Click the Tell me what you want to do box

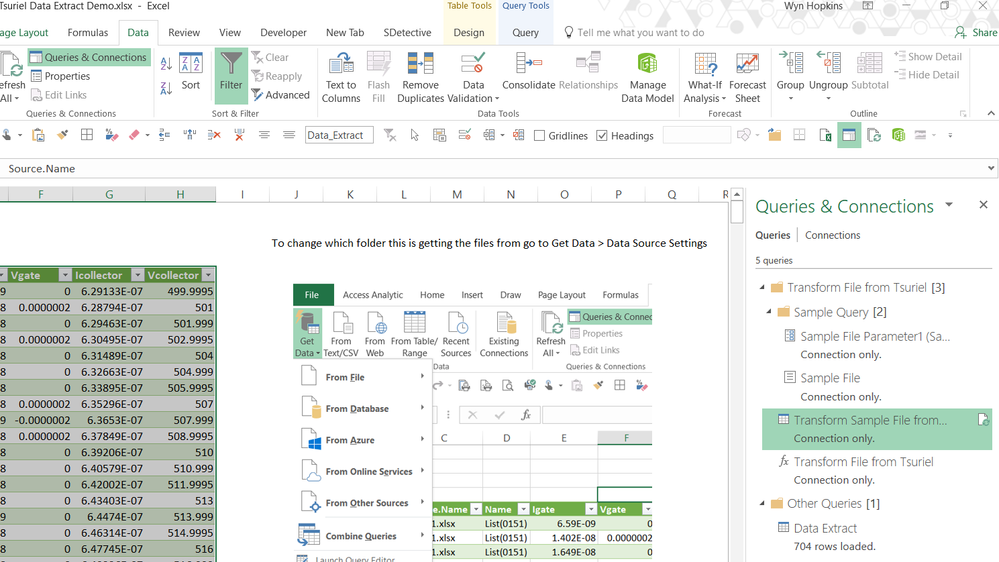click(640, 32)
